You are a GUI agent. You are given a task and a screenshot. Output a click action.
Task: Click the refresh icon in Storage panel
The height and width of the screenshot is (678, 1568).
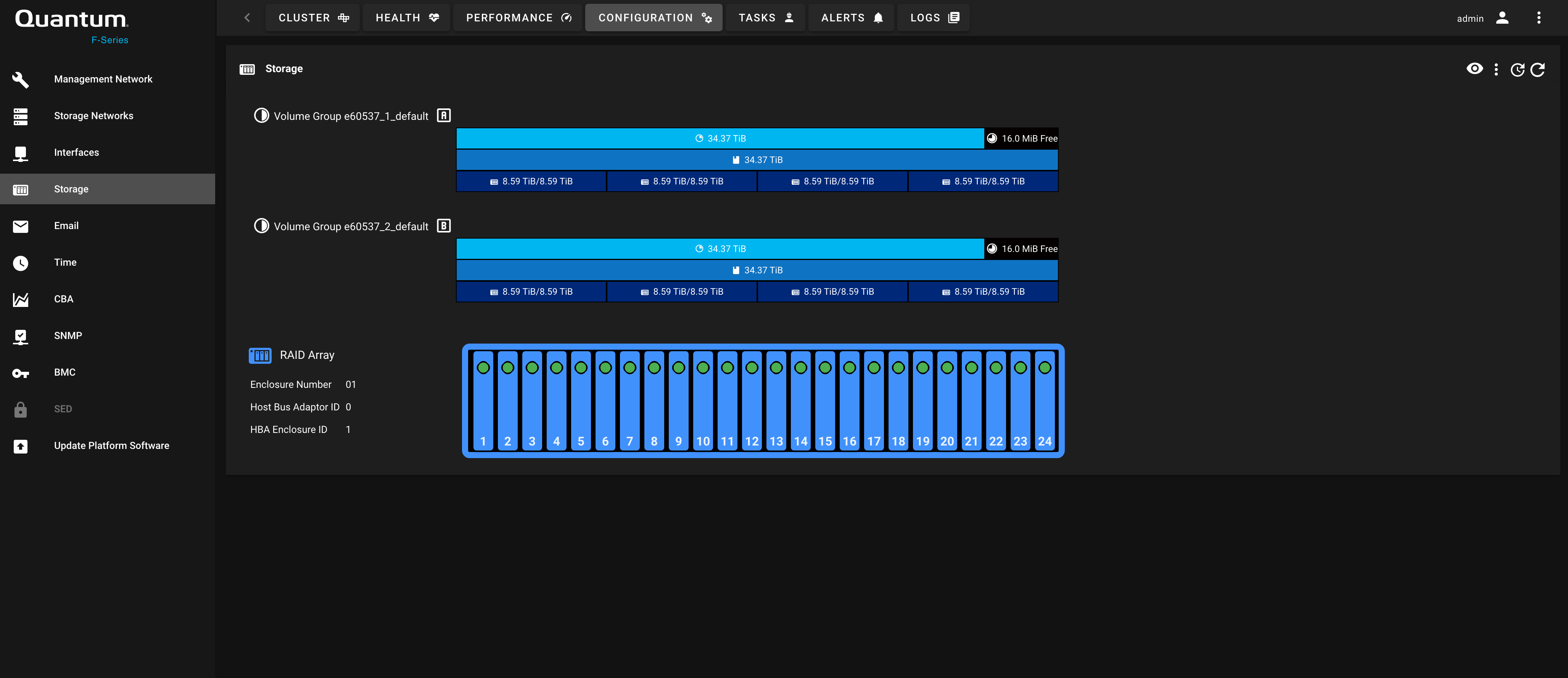(x=1537, y=69)
